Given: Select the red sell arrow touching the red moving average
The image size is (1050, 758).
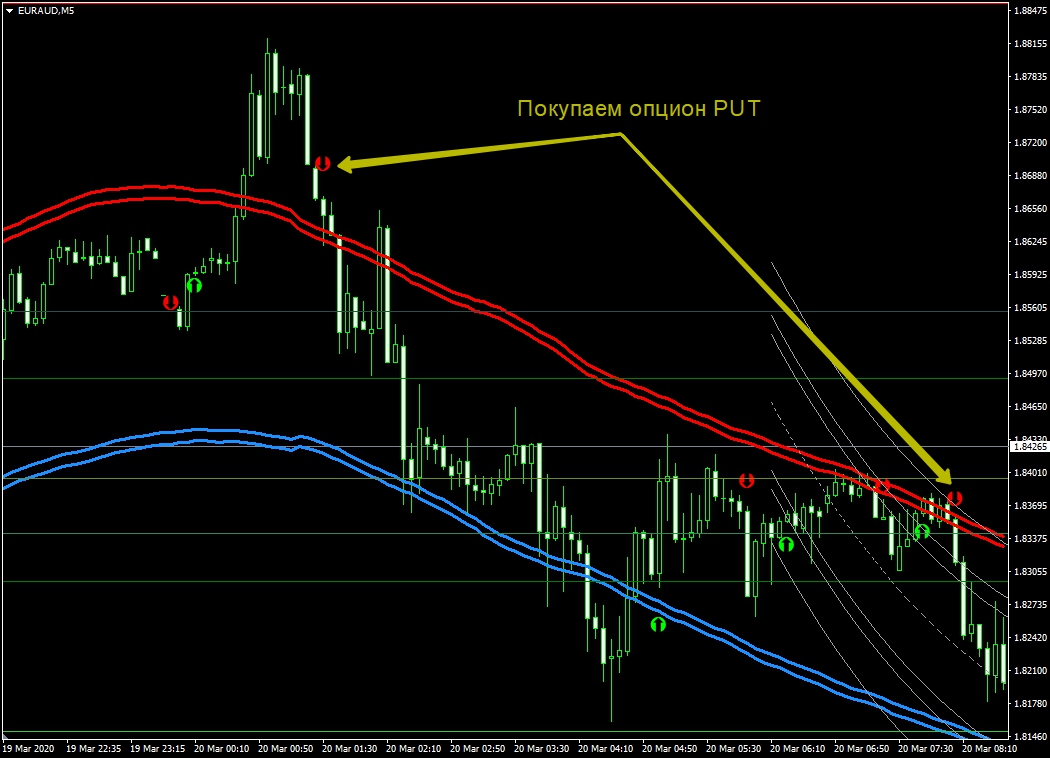Looking at the screenshot, I should (x=881, y=486).
